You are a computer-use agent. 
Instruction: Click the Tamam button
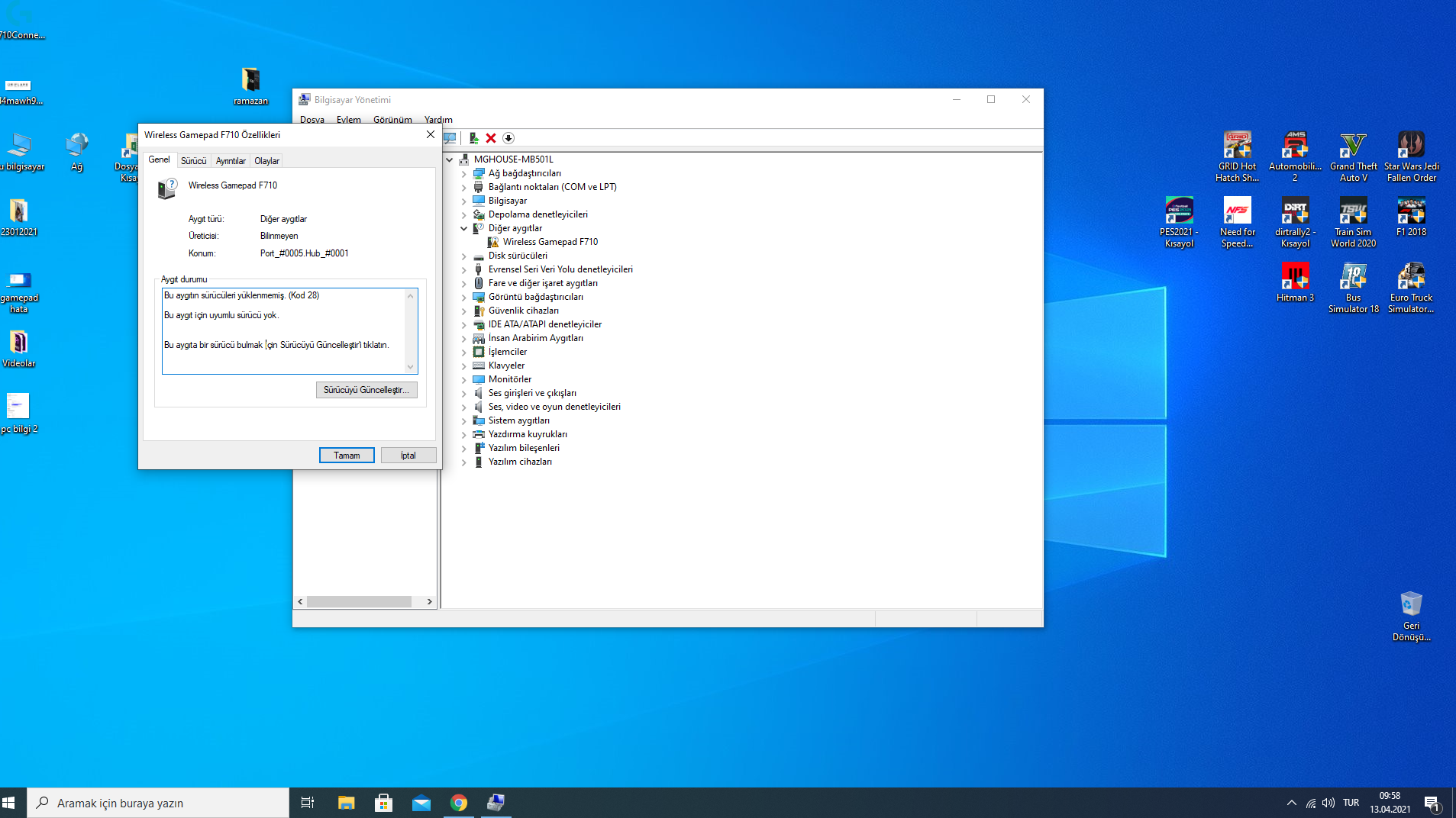(347, 456)
